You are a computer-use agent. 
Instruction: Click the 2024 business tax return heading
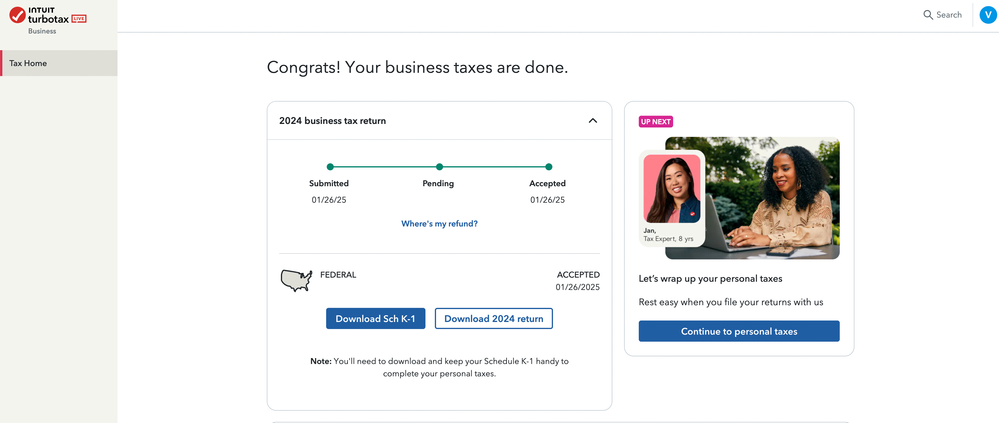coord(333,120)
